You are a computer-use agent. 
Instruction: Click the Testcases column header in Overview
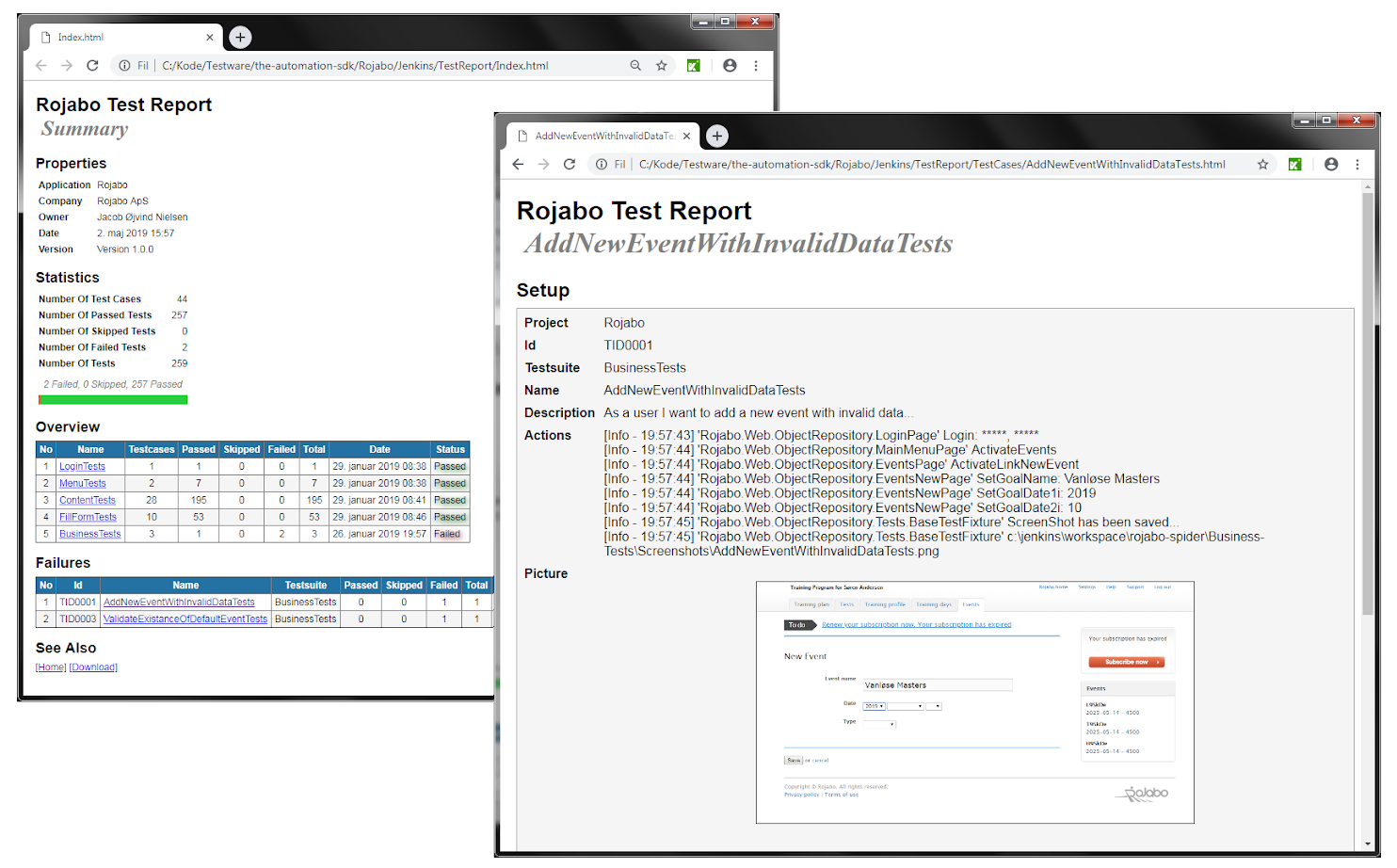[x=152, y=450]
